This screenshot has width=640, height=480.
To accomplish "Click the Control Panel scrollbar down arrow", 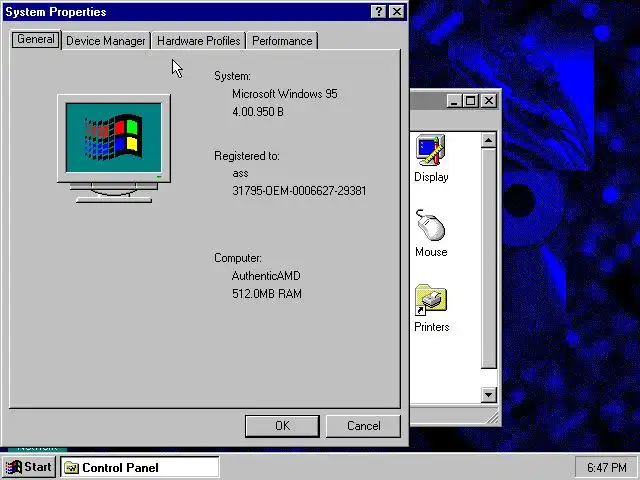I will click(x=488, y=395).
